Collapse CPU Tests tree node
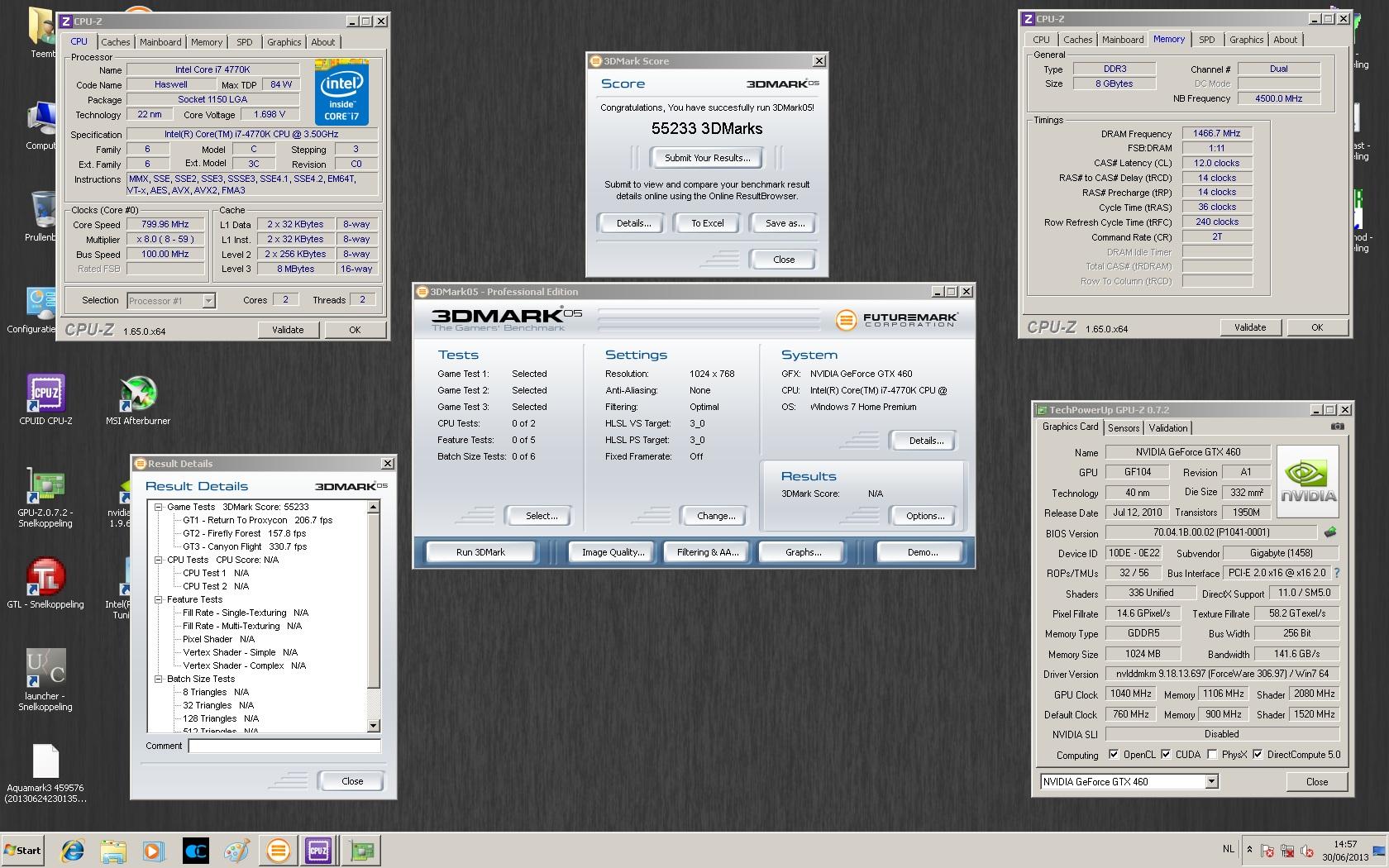 (158, 560)
